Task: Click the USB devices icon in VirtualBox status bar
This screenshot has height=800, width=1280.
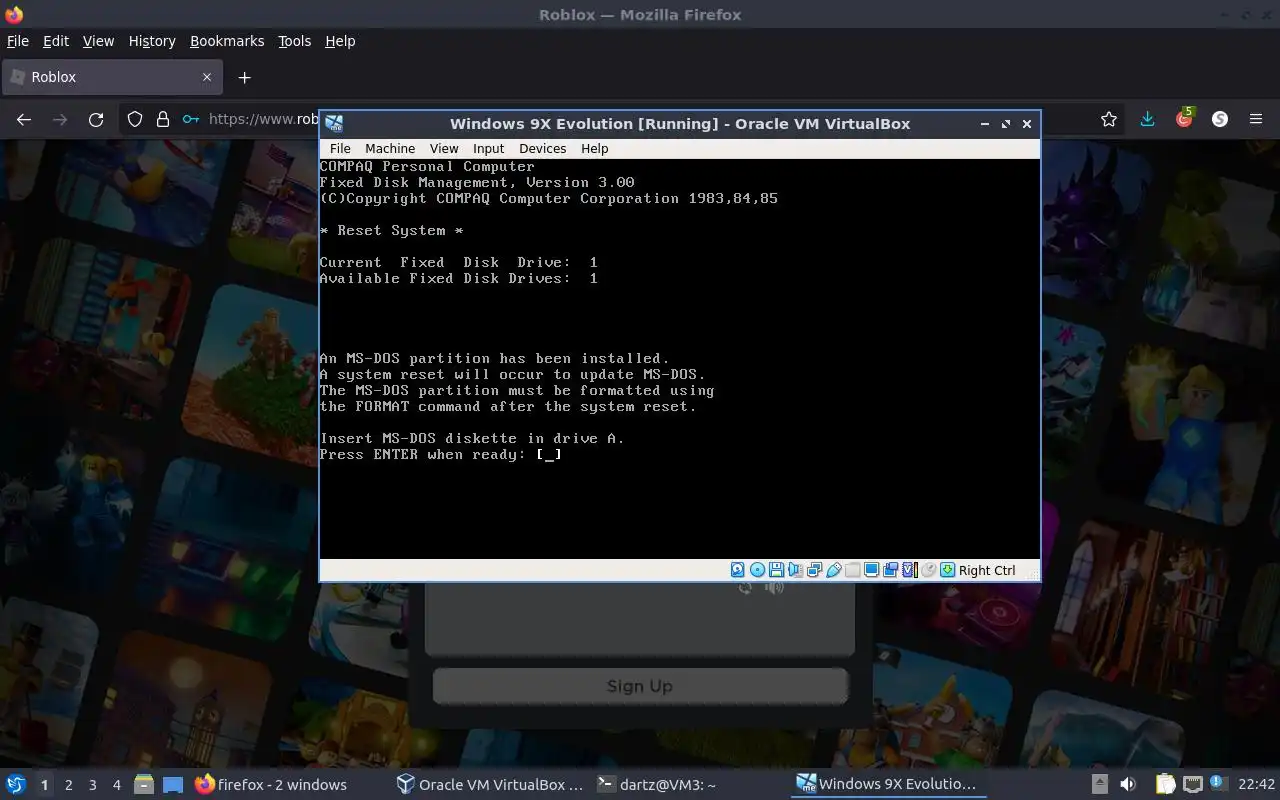Action: pyautogui.click(x=833, y=570)
